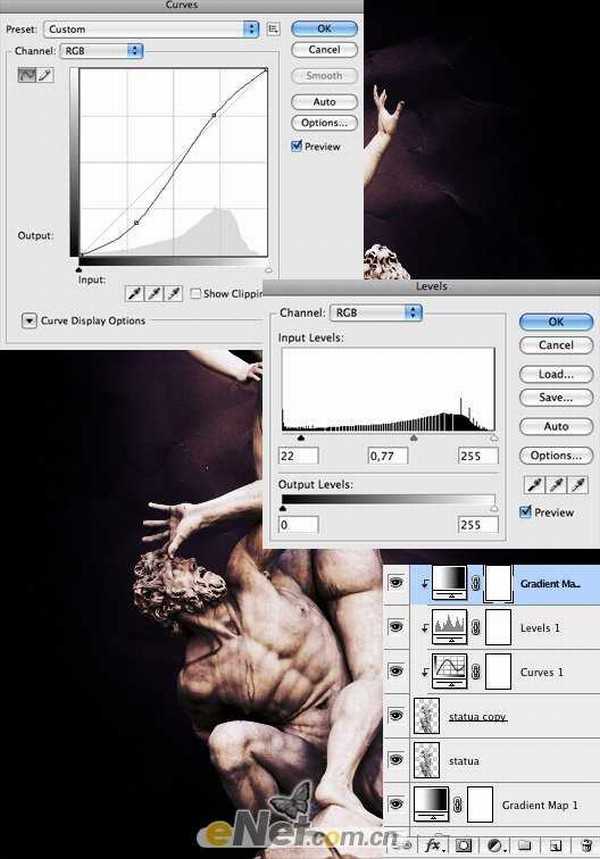
Task: Click Save... in the Levels dialog
Action: pos(555,398)
